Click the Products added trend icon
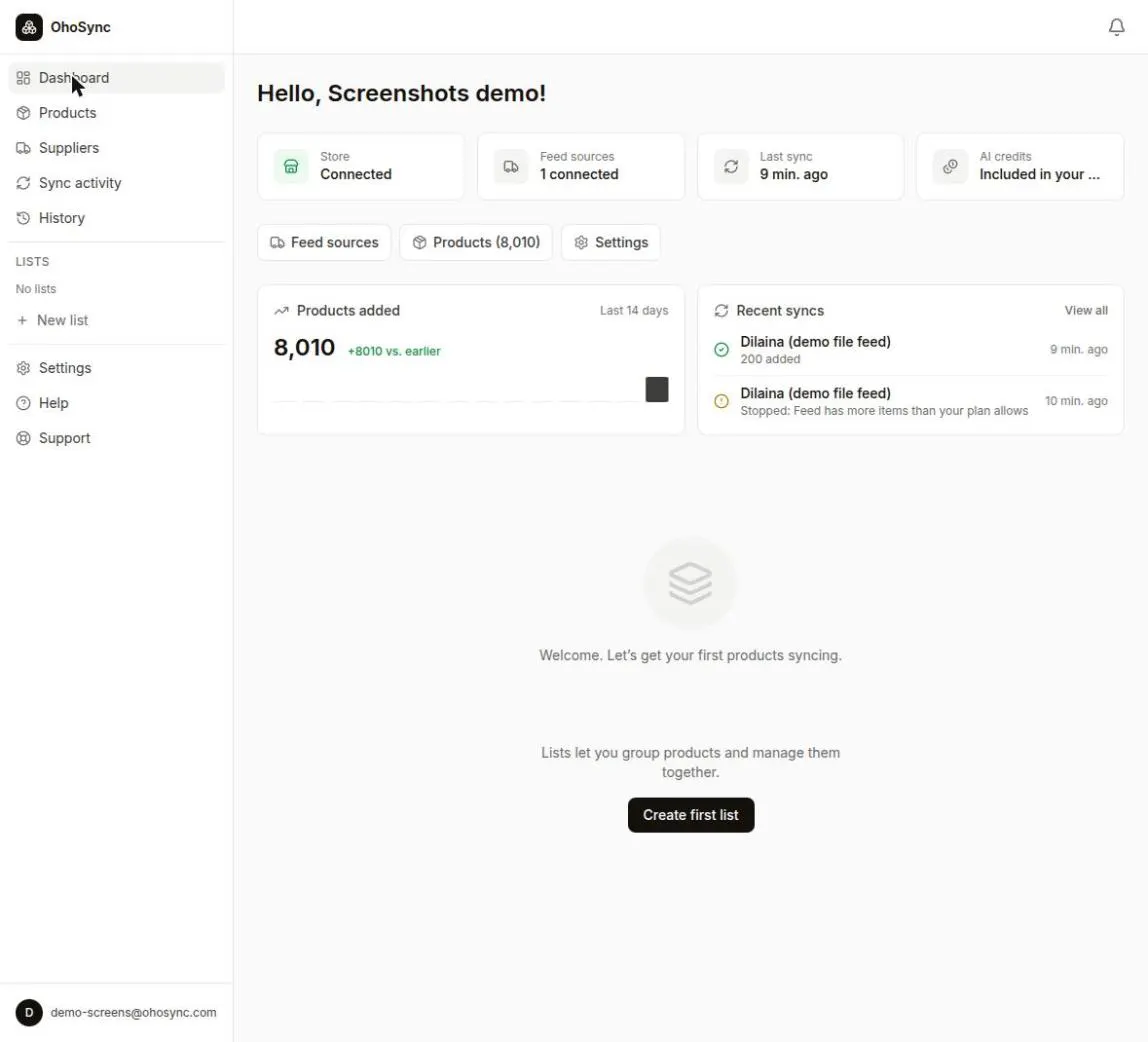Screen dimensions: 1148x1042 pos(281,310)
